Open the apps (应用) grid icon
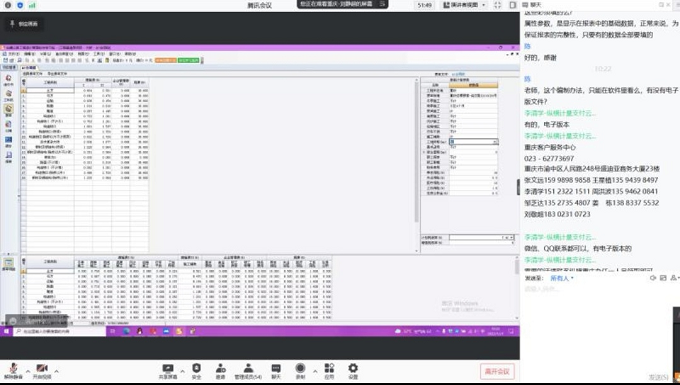This screenshot has width=680, height=385. point(329,371)
